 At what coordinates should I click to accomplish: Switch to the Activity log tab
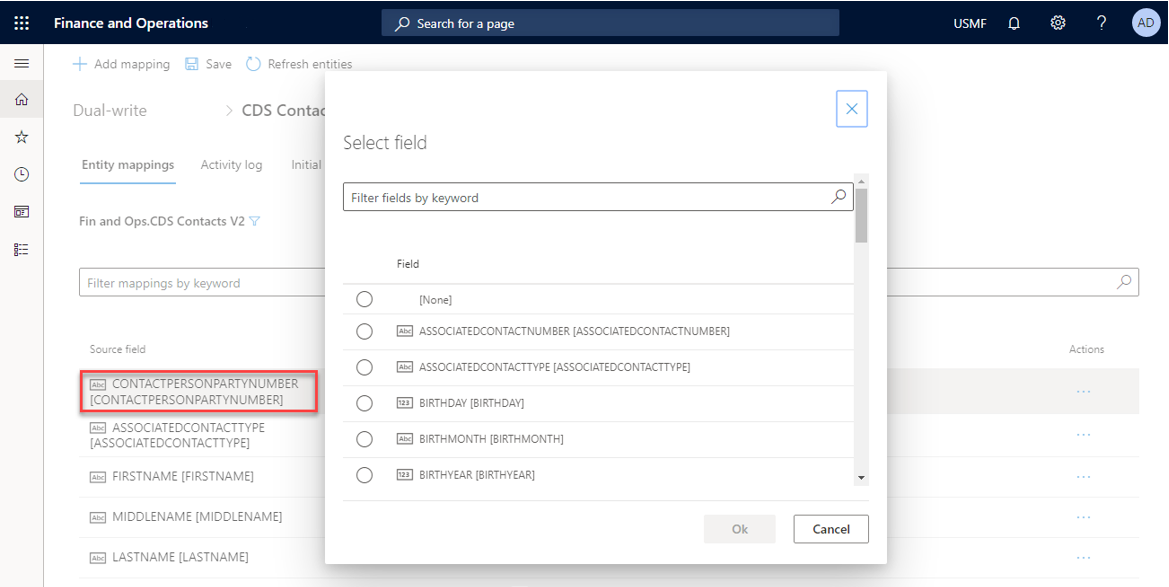click(x=231, y=165)
